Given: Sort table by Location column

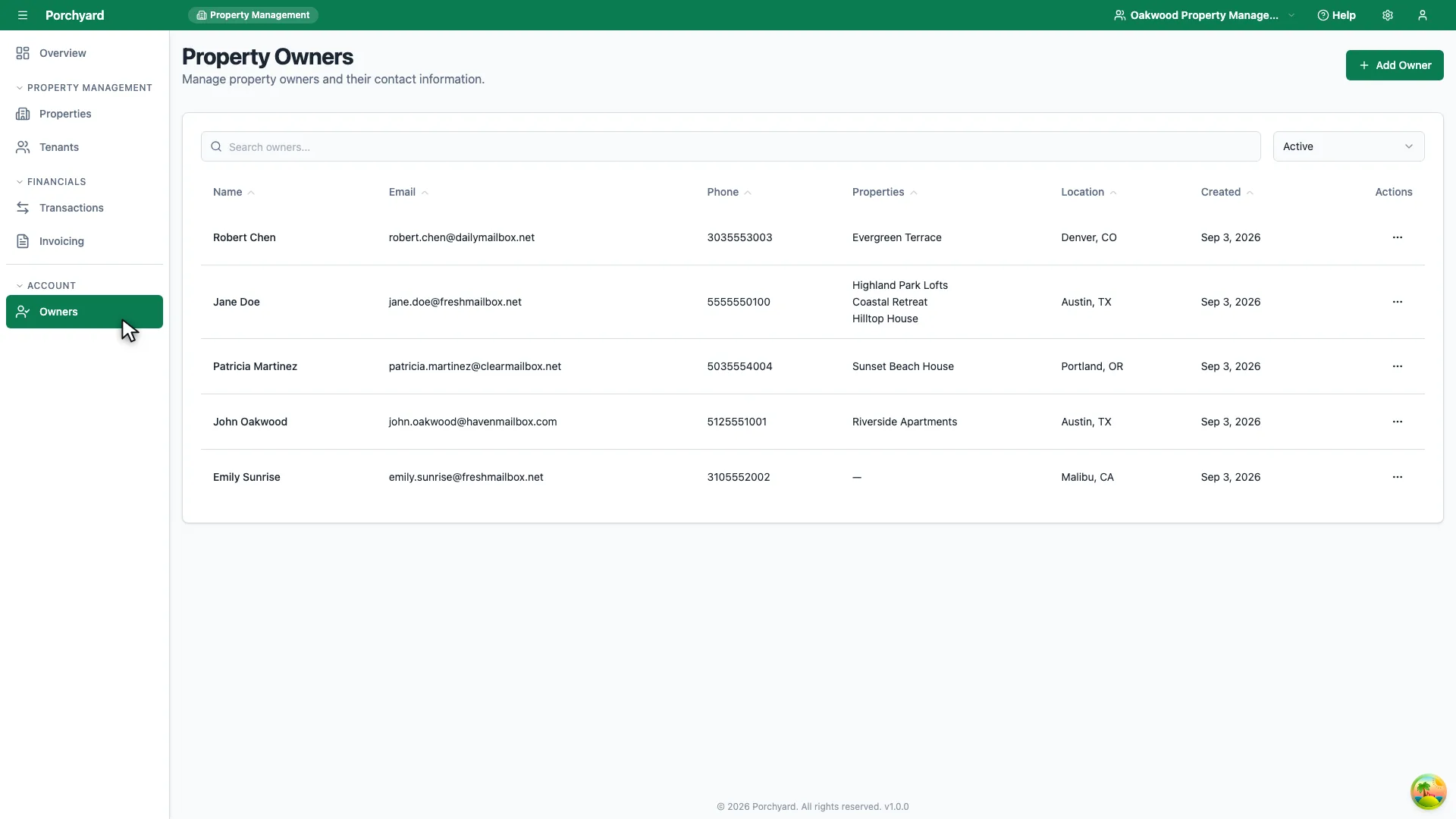Looking at the screenshot, I should [x=1089, y=192].
